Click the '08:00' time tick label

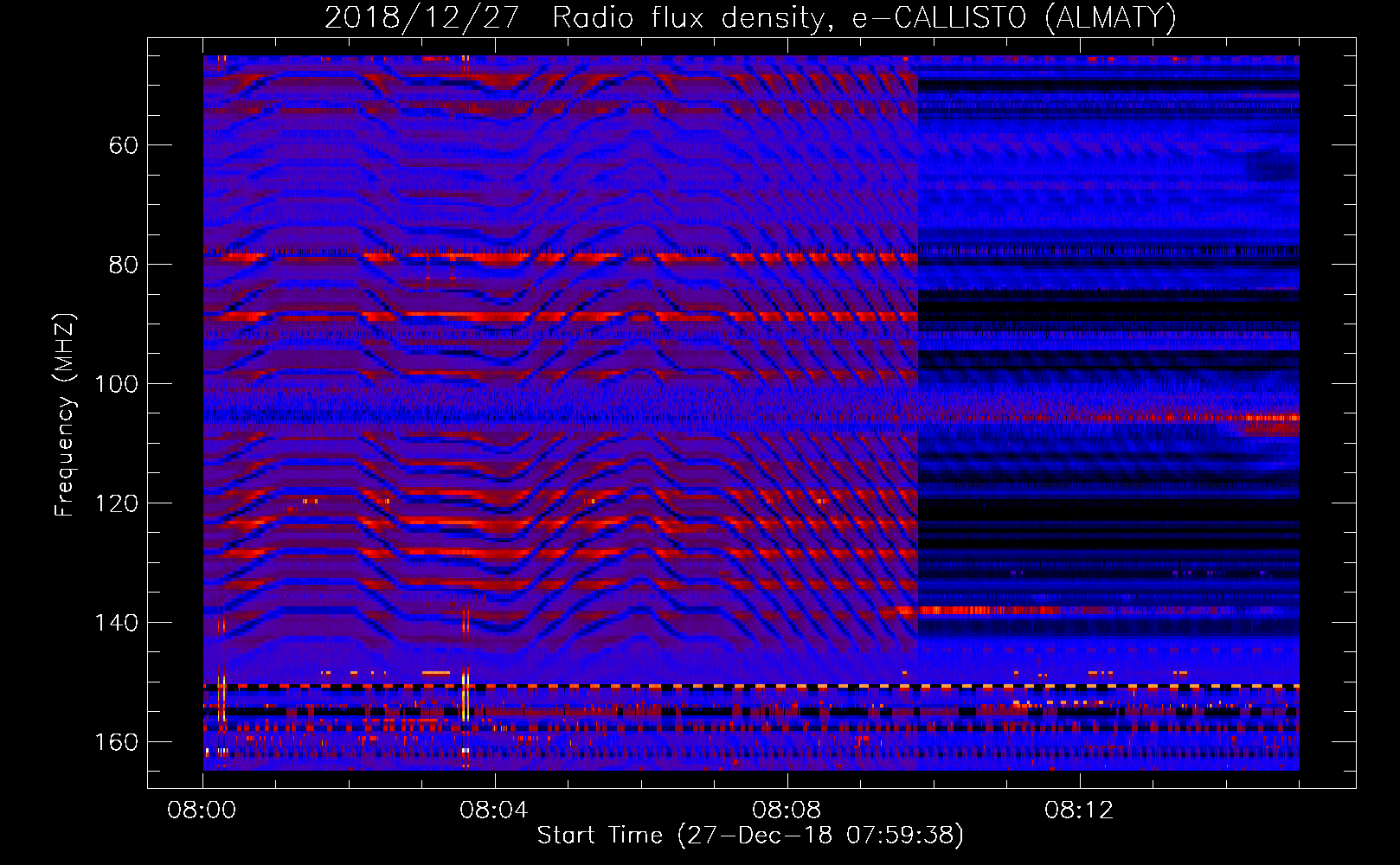point(202,811)
